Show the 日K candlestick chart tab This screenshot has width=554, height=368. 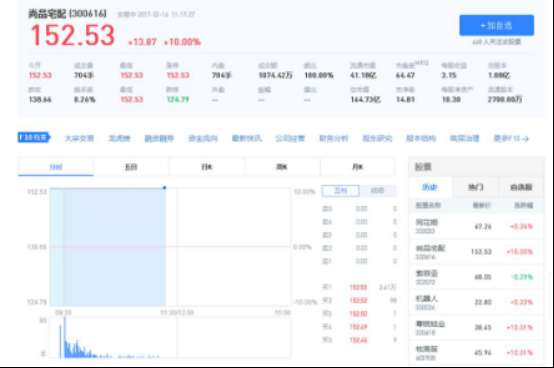click(x=207, y=167)
